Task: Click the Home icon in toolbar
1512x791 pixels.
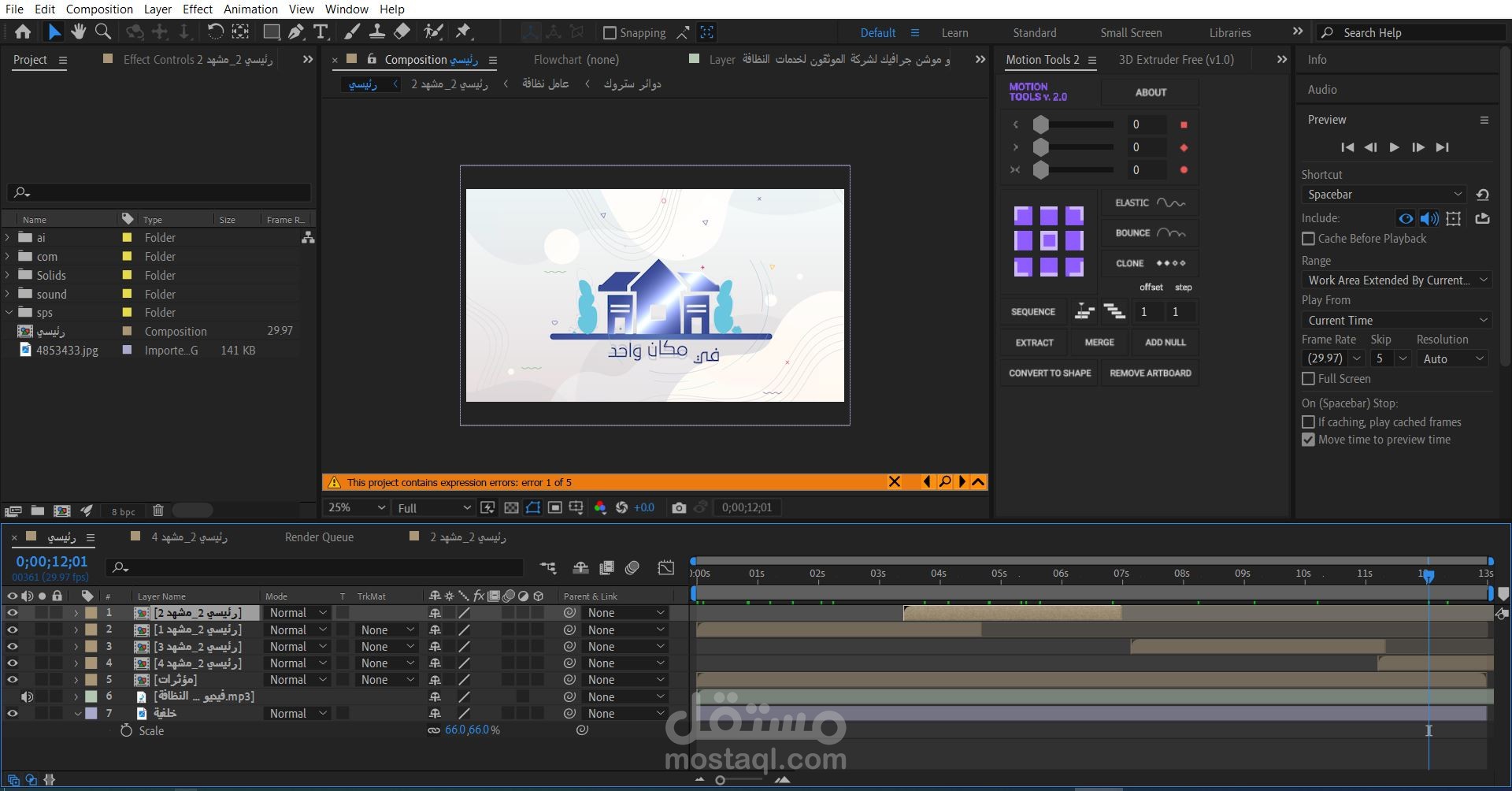Action: pyautogui.click(x=23, y=32)
